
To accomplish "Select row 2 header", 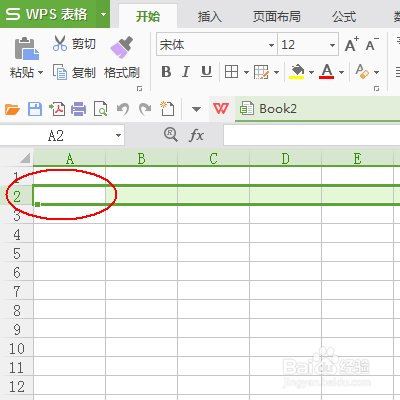I will tap(17, 196).
